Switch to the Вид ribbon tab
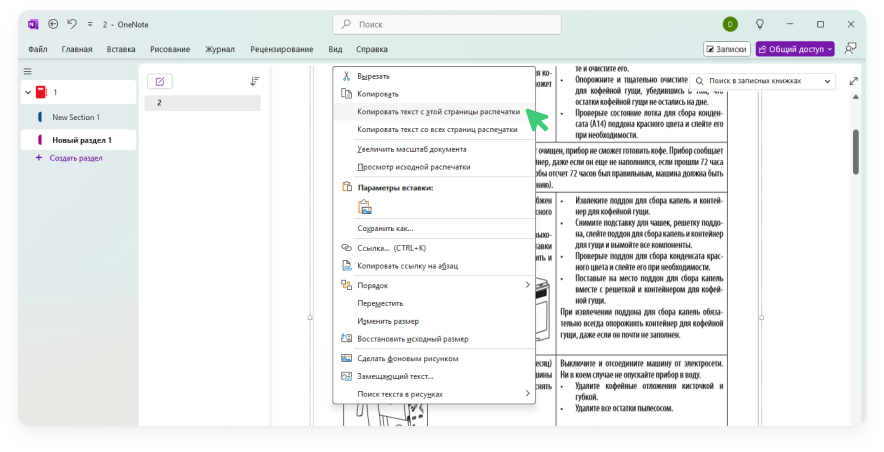The image size is (884, 452). coord(335,49)
